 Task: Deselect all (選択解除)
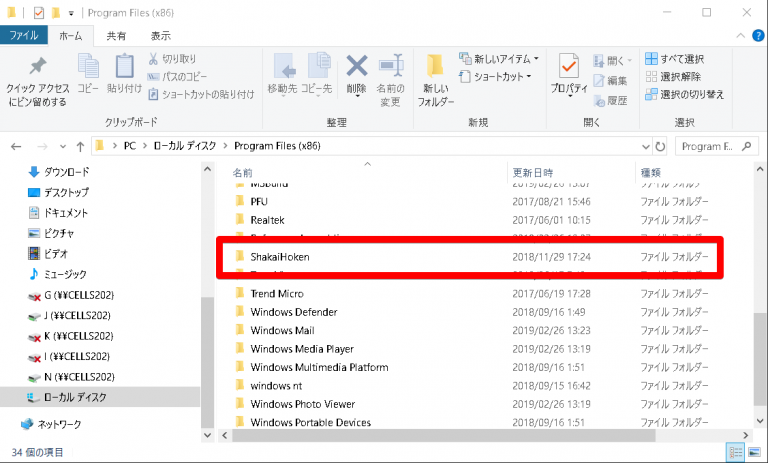[673, 76]
